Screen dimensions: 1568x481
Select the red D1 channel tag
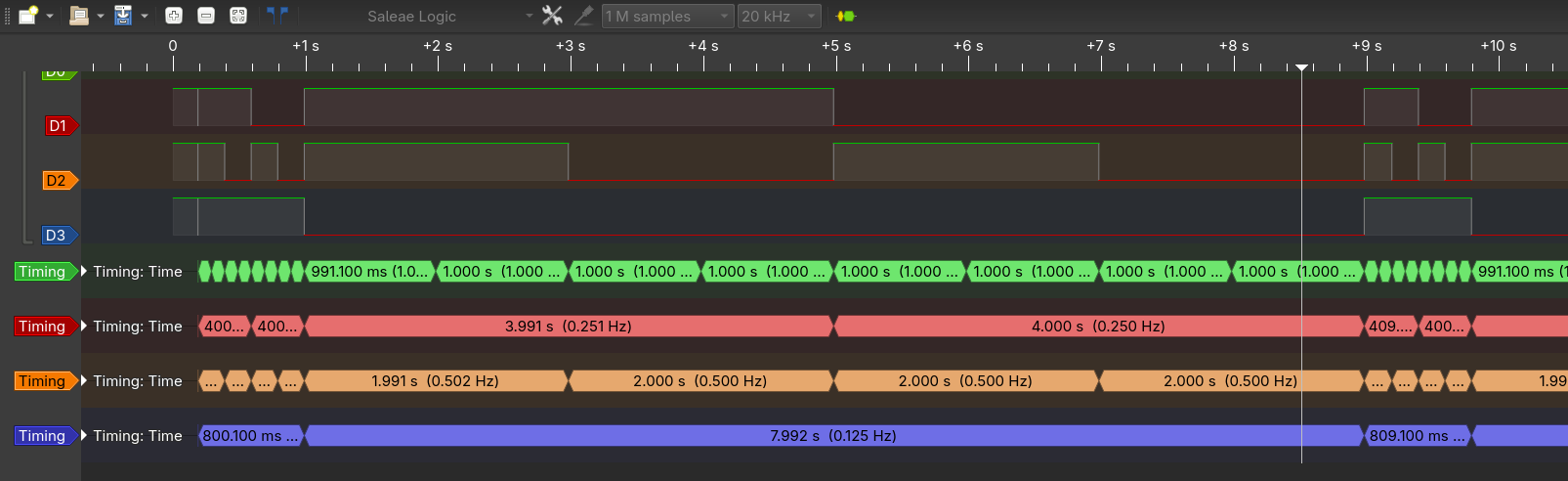coord(59,126)
